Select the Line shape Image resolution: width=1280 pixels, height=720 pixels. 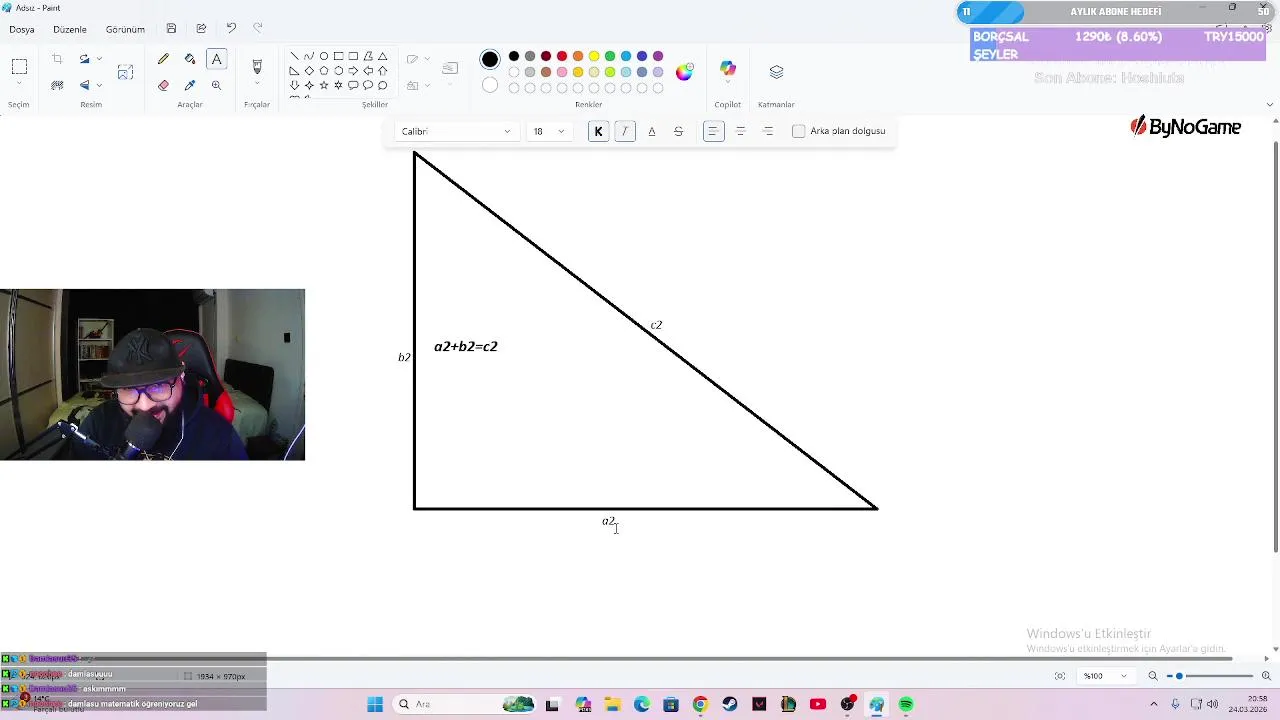[294, 56]
